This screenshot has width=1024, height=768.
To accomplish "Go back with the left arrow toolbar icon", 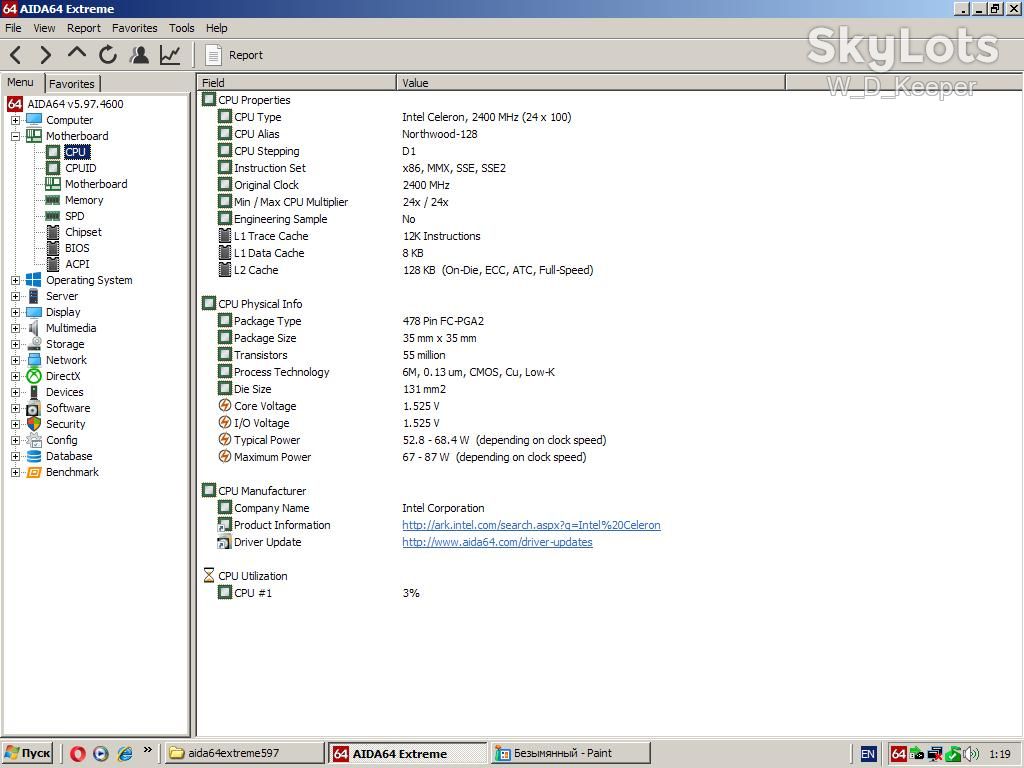I will (16, 55).
